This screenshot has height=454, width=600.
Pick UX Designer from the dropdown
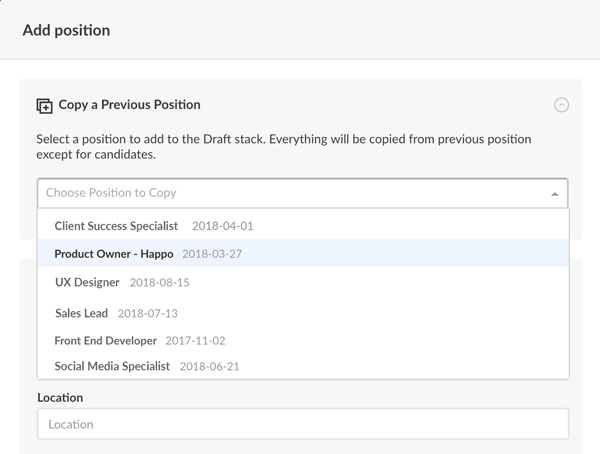coord(303,282)
